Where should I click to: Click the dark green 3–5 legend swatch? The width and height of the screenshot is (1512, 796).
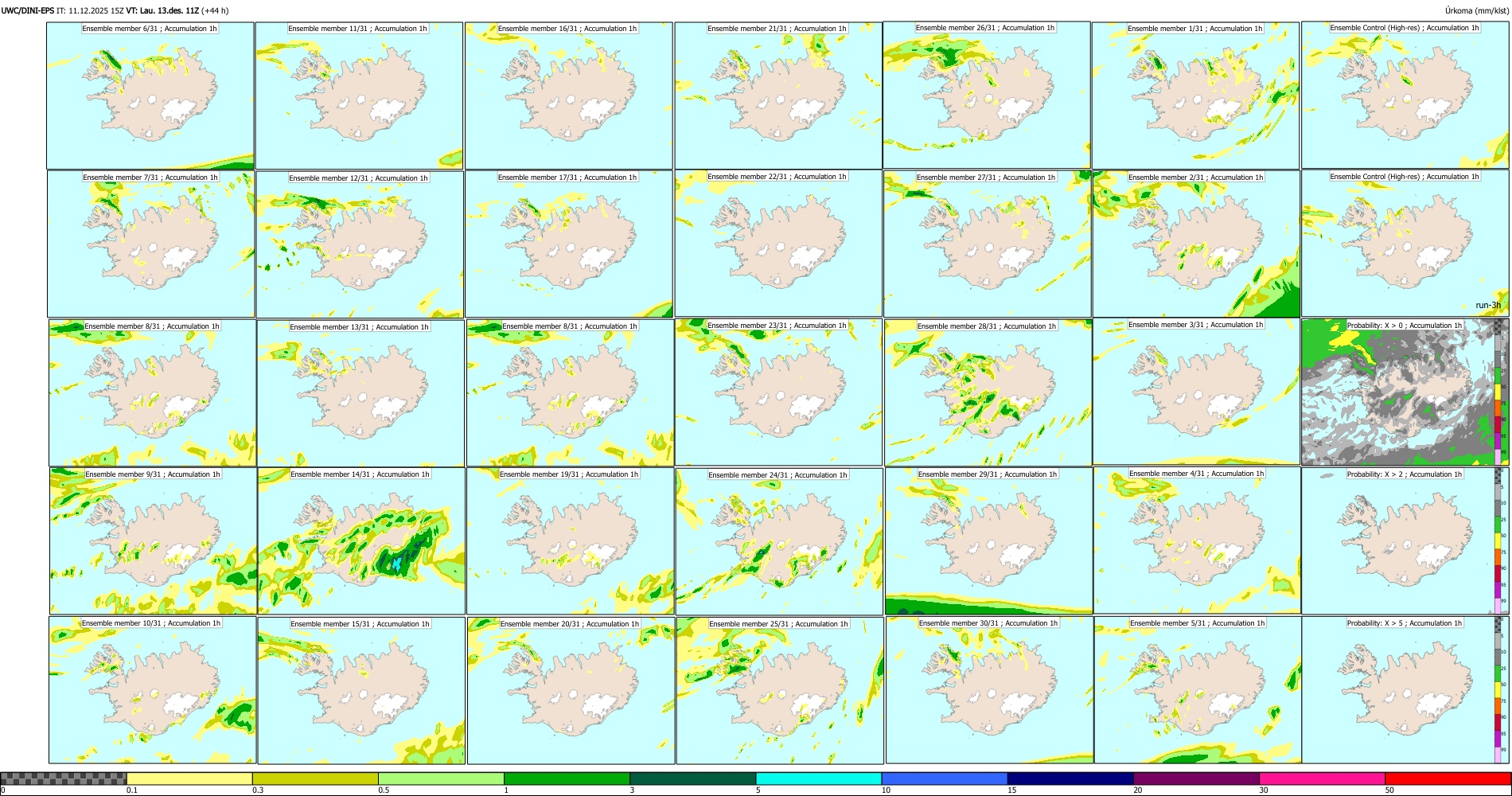(692, 778)
